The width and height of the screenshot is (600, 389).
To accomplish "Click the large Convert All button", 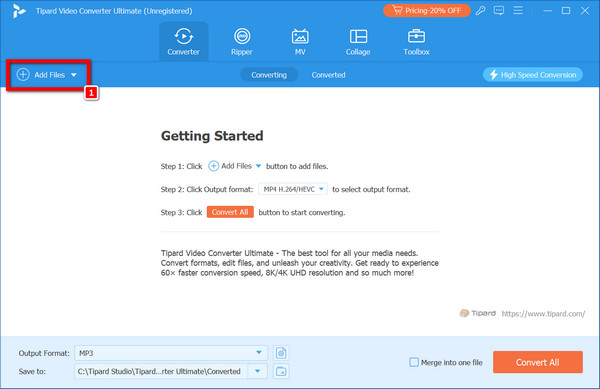I will click(x=538, y=362).
